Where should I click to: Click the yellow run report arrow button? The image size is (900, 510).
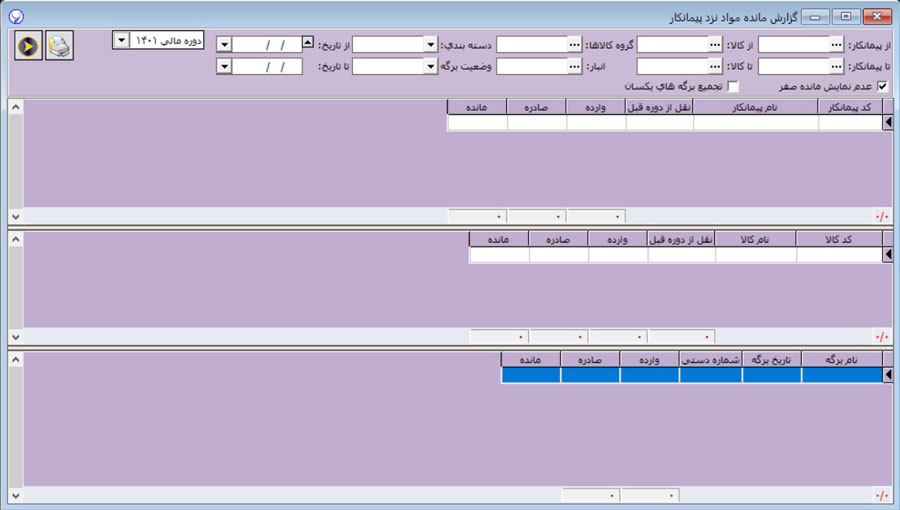29,46
